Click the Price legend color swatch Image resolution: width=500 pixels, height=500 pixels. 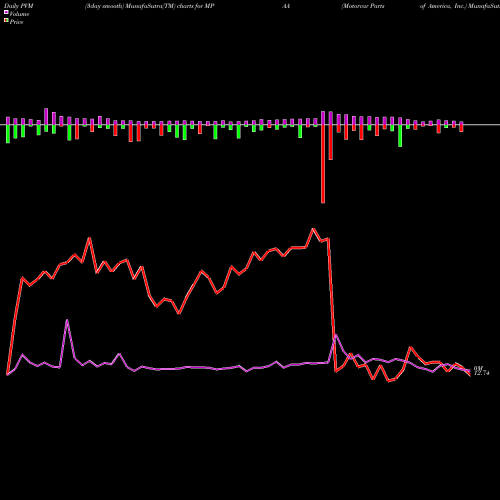pyautogui.click(x=6, y=21)
